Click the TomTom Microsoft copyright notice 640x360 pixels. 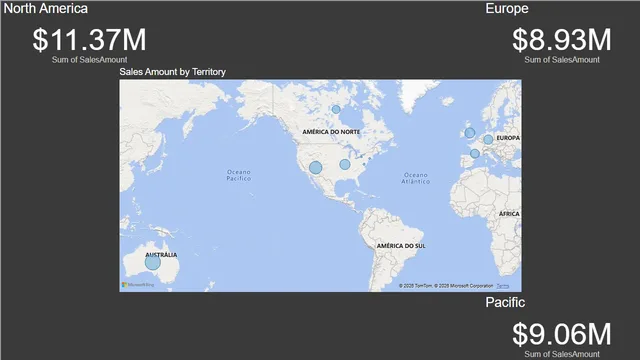446,286
